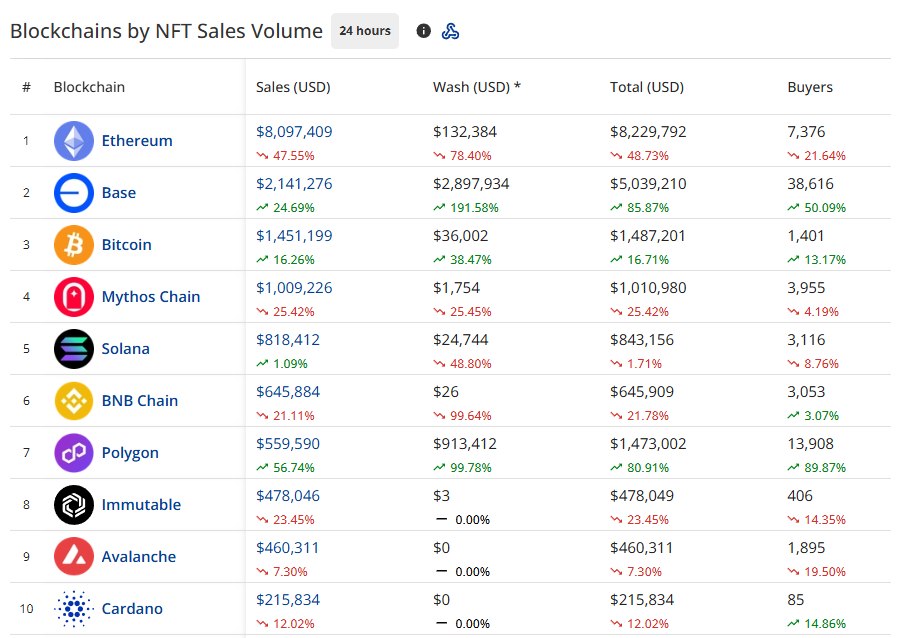Click the Base chain logo icon
The height and width of the screenshot is (638, 899).
tap(73, 193)
